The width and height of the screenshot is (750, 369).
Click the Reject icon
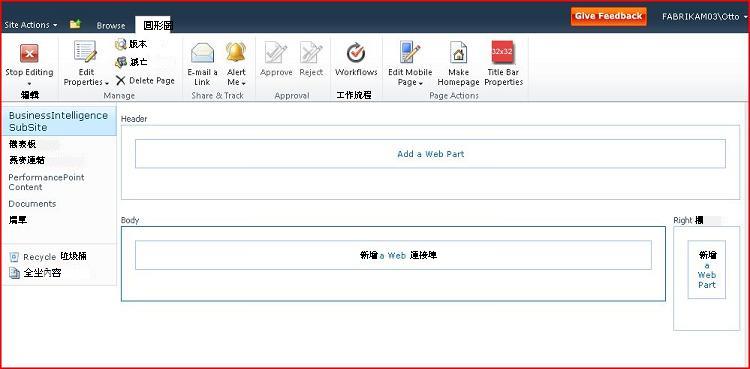[x=311, y=53]
